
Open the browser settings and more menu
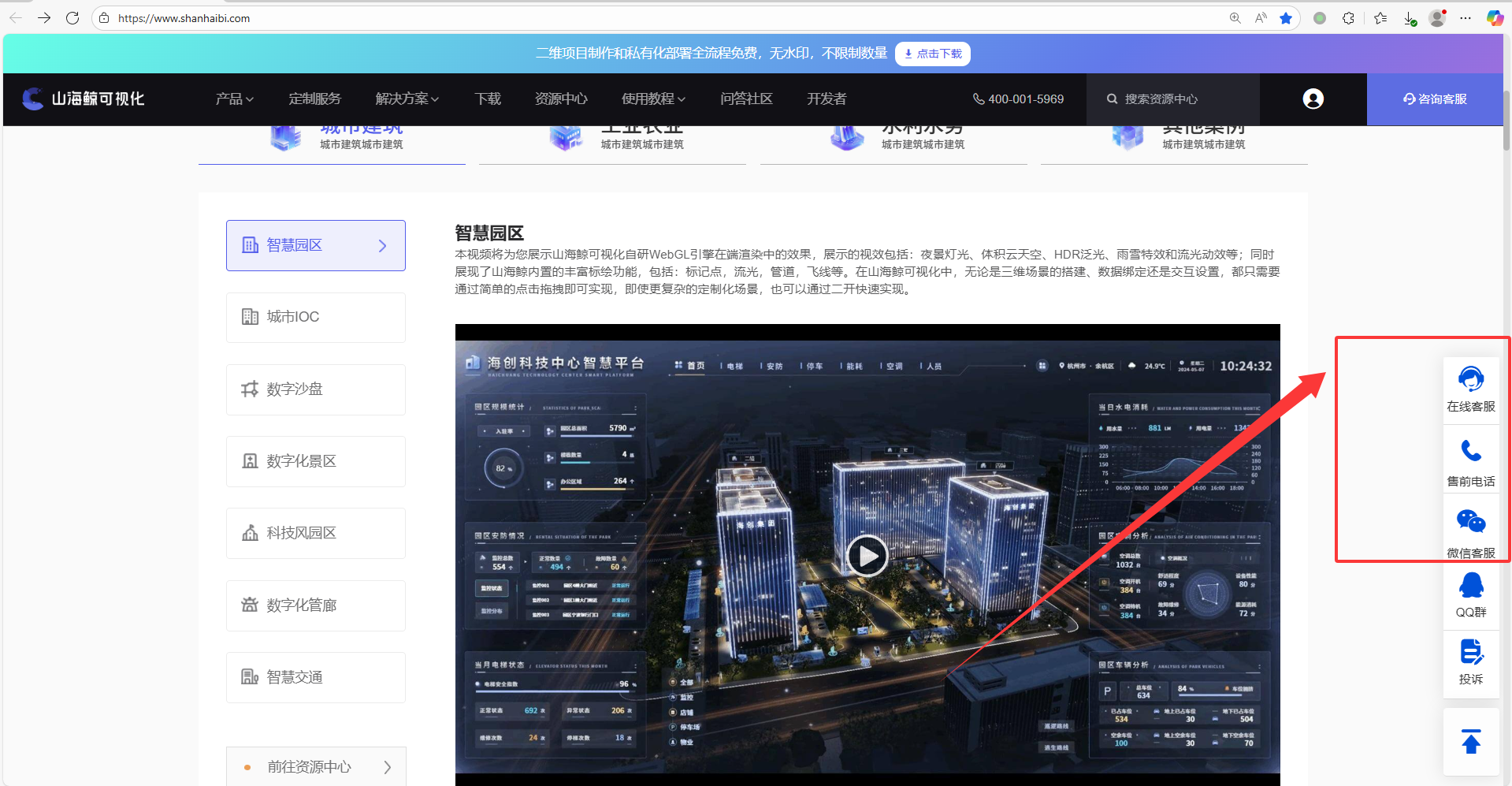point(1466,18)
